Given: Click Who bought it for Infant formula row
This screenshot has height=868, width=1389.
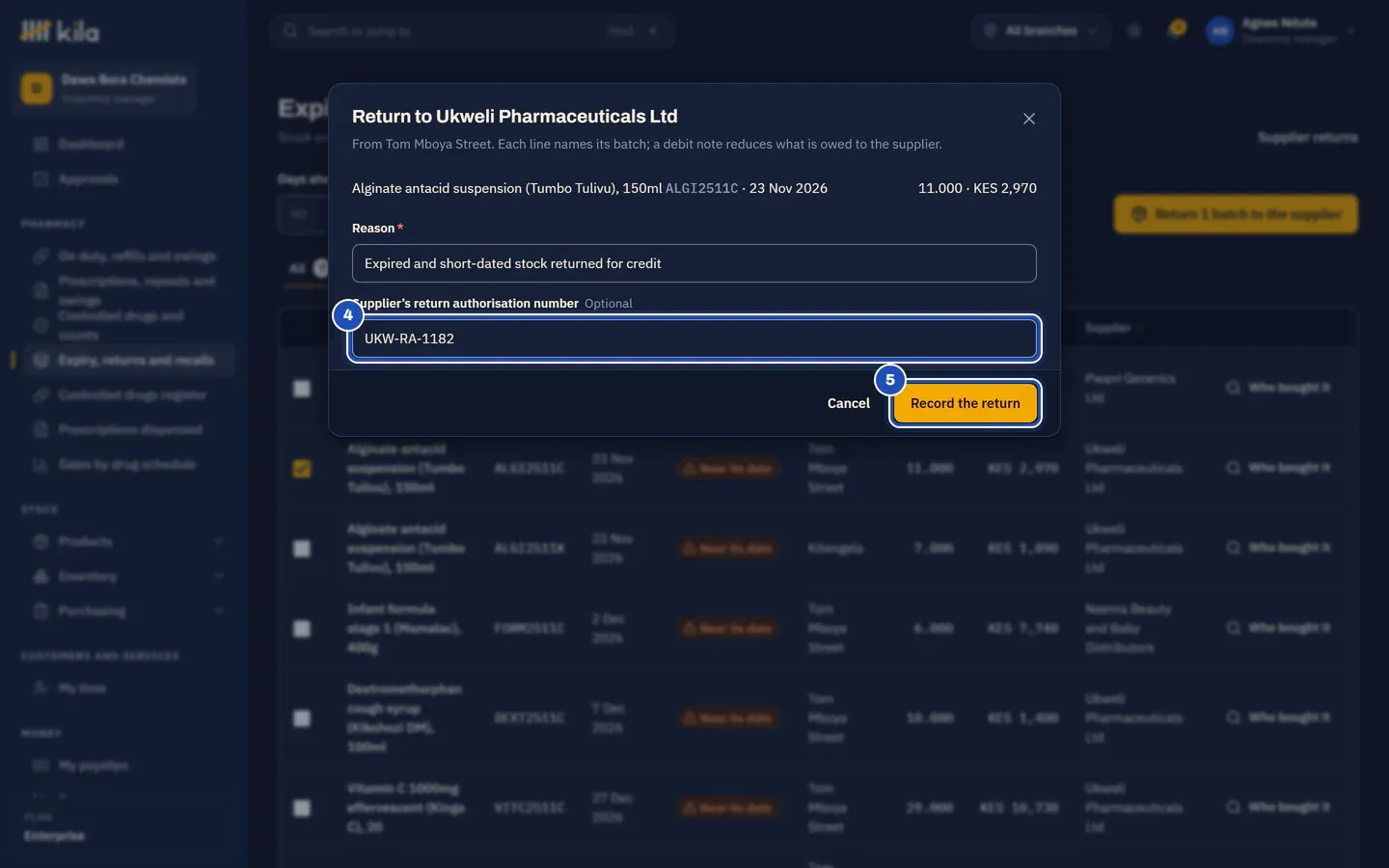Looking at the screenshot, I should coord(1279,629).
